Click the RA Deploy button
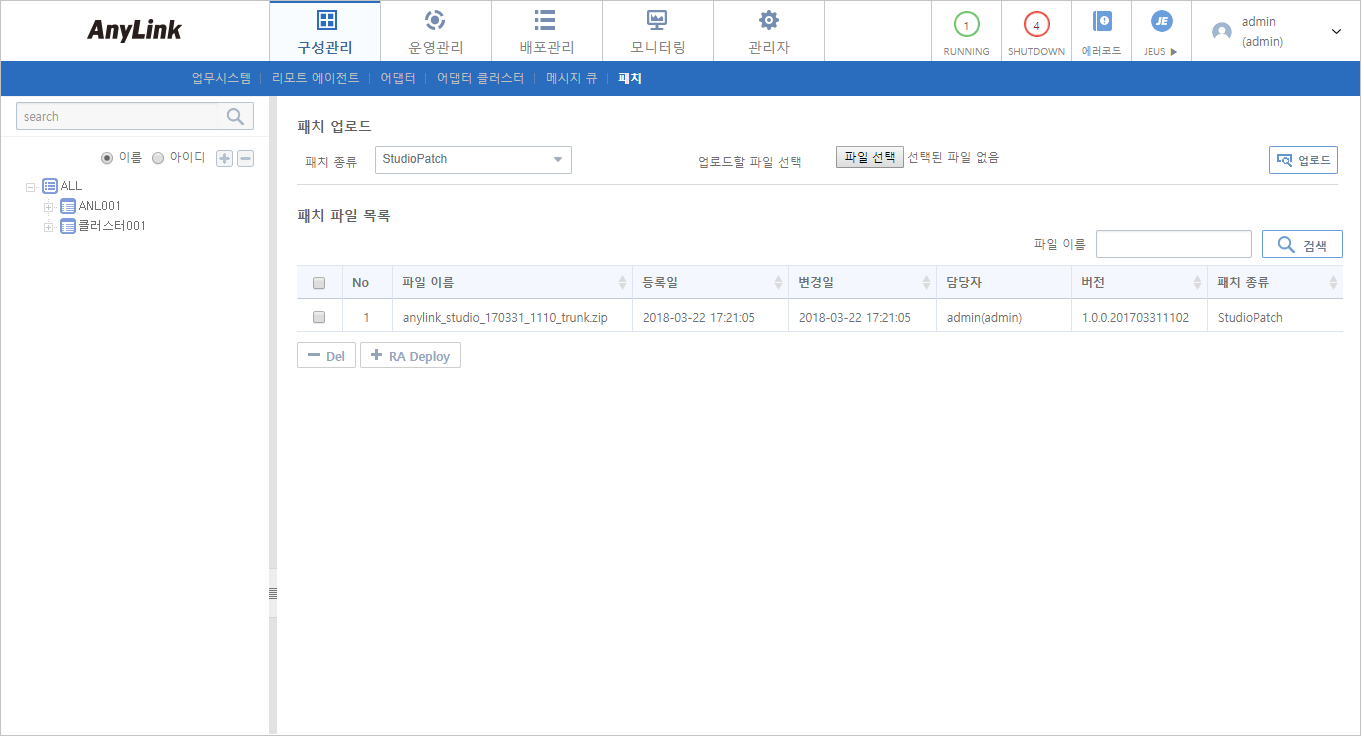 410,356
